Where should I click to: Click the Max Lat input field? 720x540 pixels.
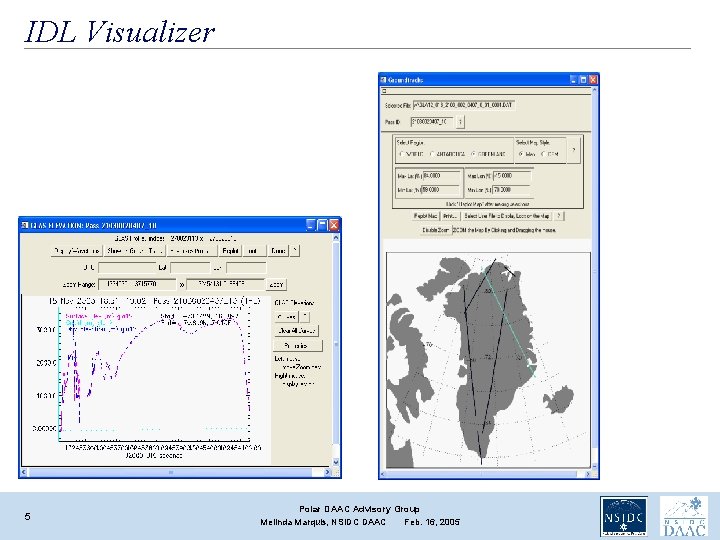click(x=442, y=176)
